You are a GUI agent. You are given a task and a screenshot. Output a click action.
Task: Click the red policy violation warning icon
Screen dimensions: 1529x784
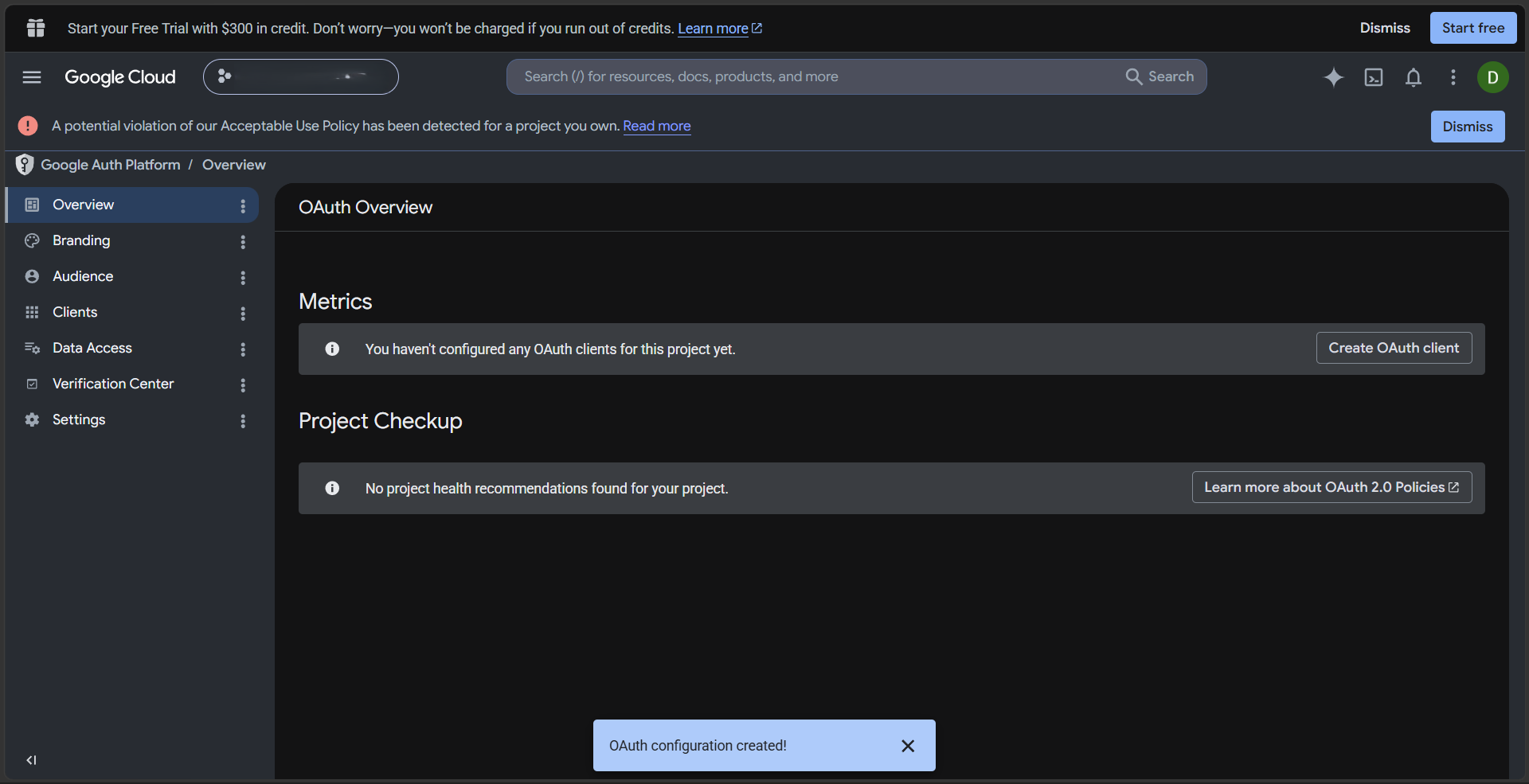click(x=28, y=126)
